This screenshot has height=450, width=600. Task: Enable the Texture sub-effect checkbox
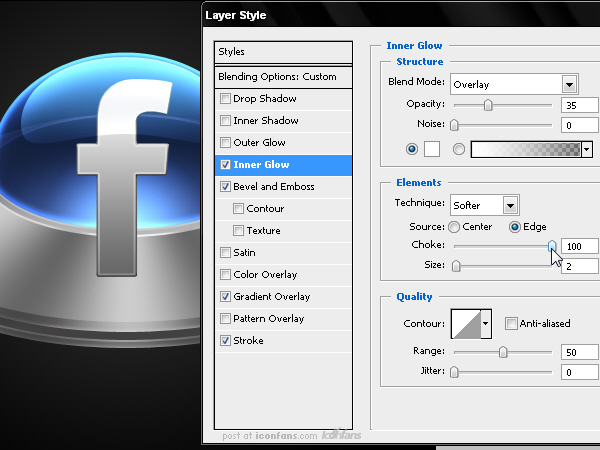(x=238, y=231)
